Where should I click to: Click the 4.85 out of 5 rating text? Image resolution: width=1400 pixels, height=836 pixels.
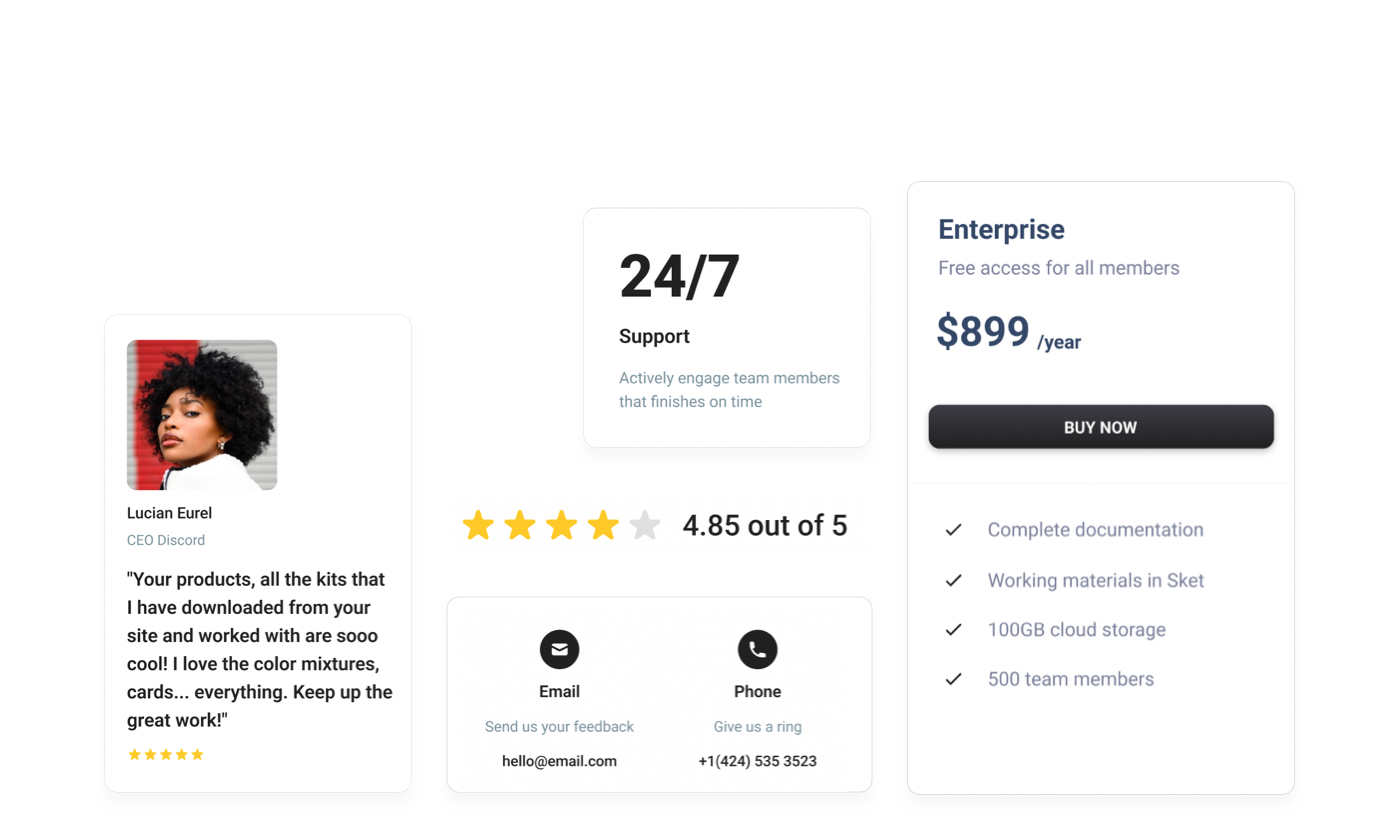pyautogui.click(x=765, y=525)
